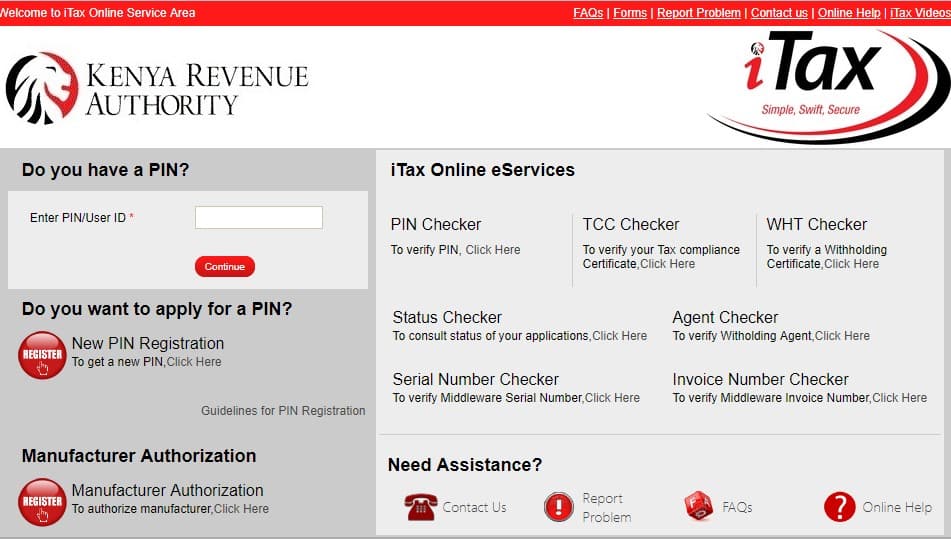
Task: Click the FAQs cube icon
Action: [699, 506]
